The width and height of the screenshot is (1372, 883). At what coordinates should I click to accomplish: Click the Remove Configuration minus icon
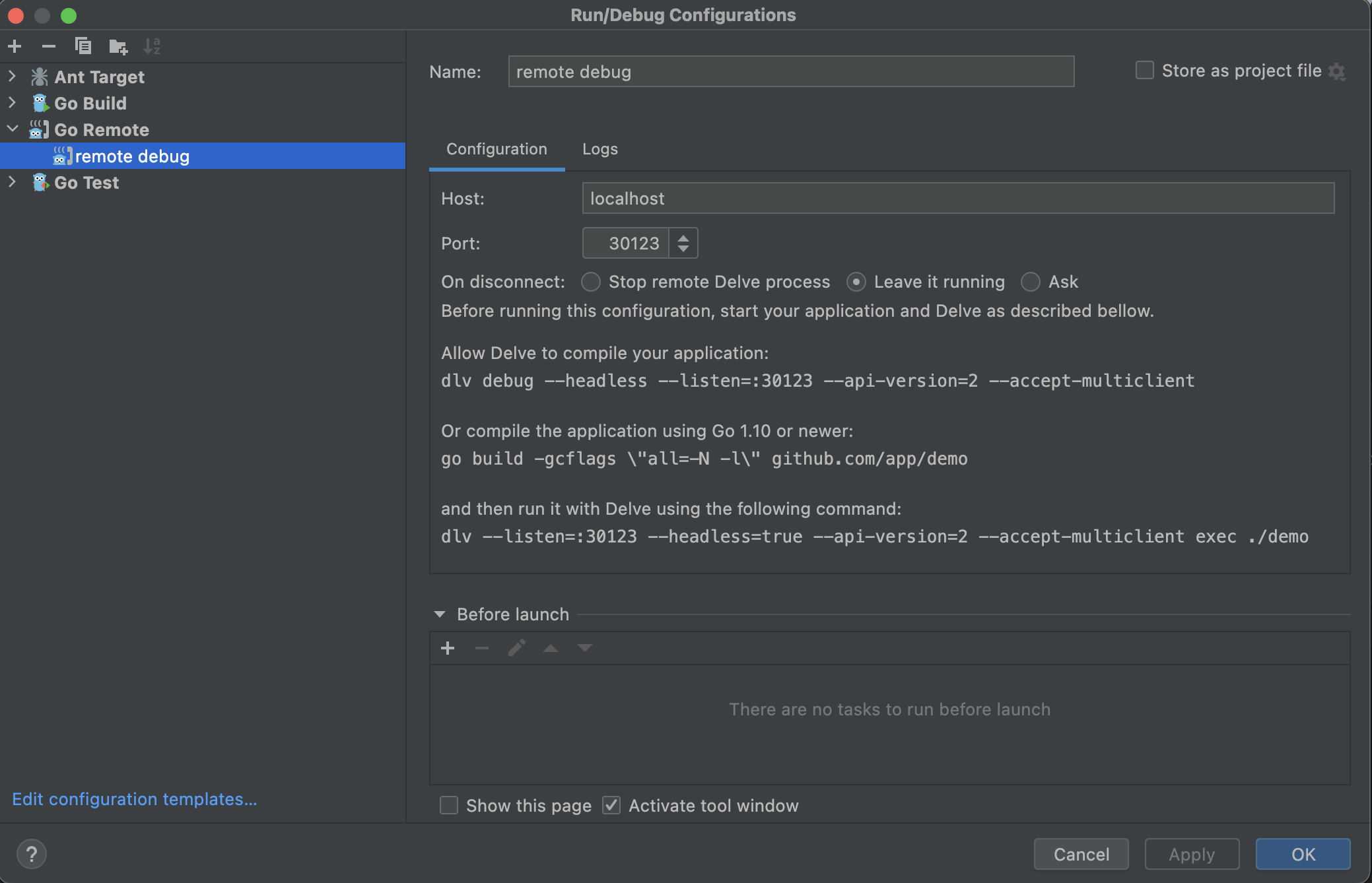[48, 46]
